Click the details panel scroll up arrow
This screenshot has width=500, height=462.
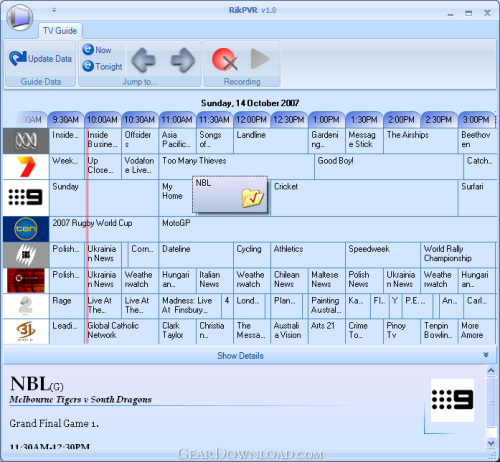[x=491, y=371]
